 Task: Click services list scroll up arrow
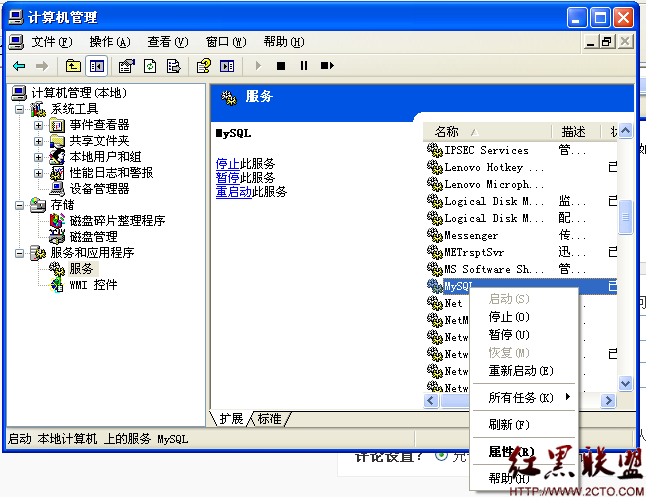(625, 131)
